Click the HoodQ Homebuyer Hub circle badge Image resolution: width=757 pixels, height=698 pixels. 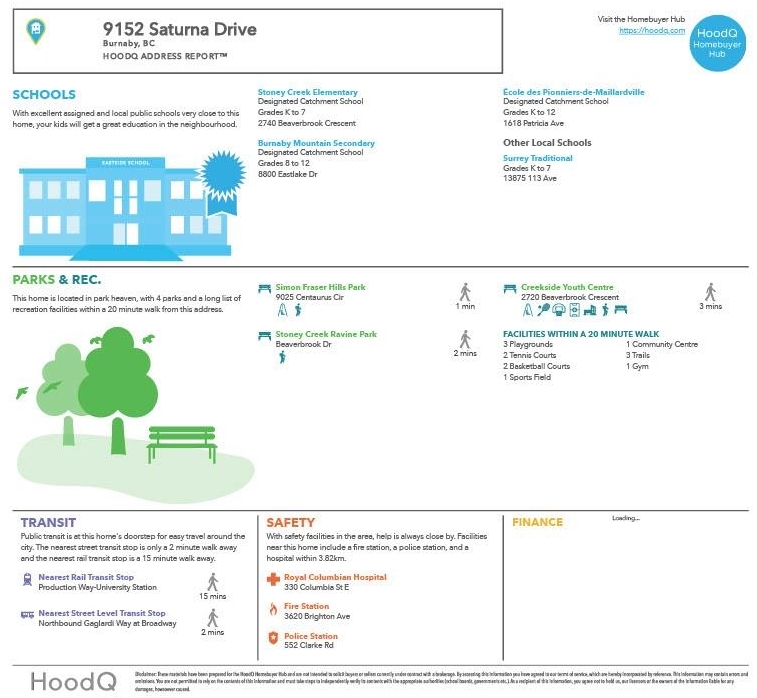pos(717,43)
